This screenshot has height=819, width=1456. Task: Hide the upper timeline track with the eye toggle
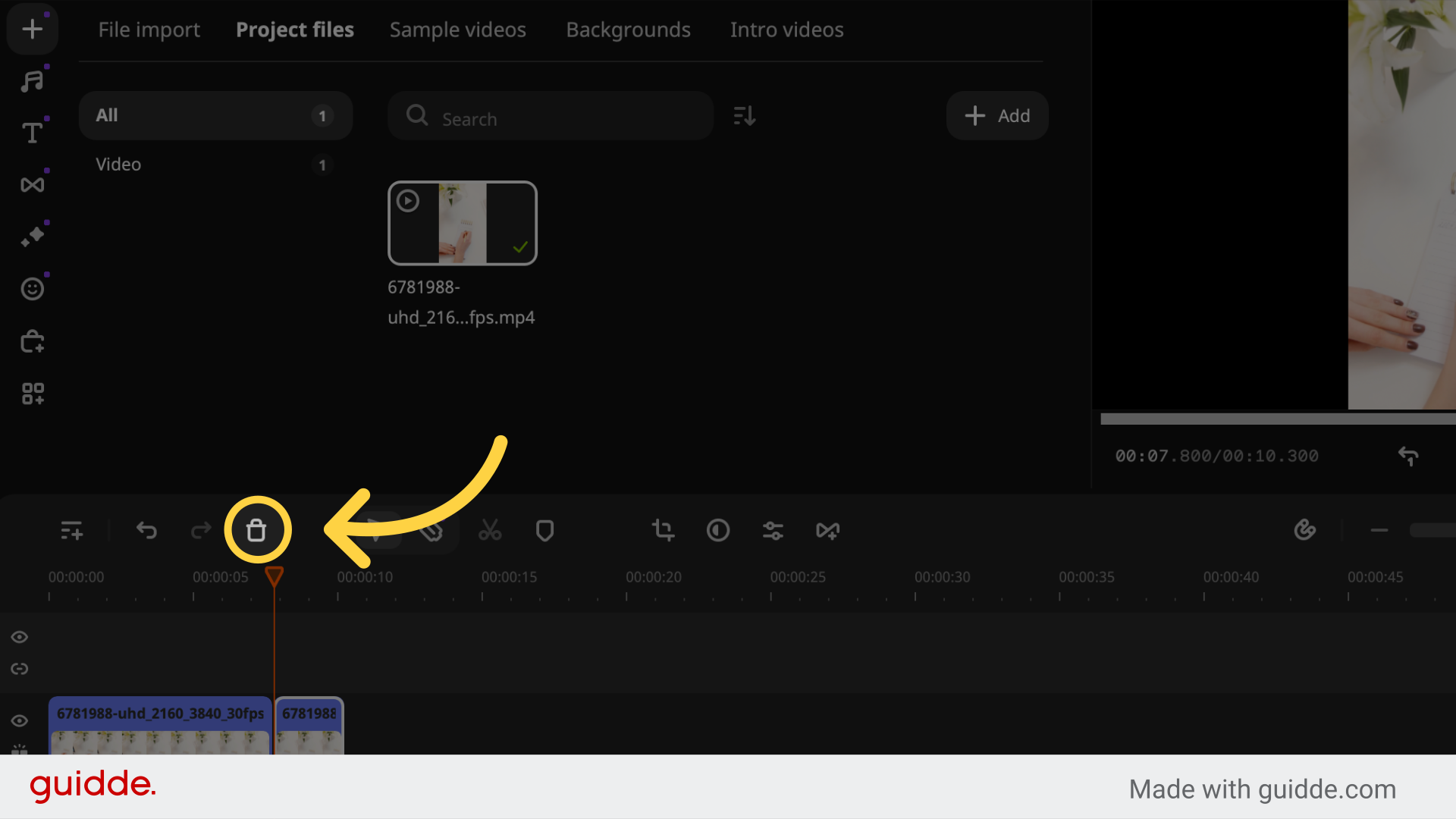(x=20, y=637)
